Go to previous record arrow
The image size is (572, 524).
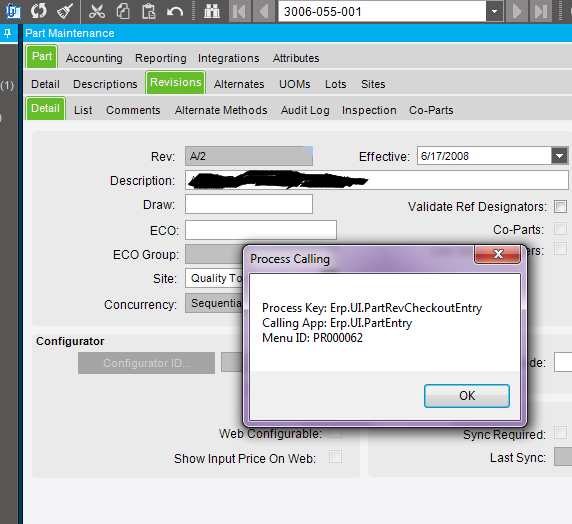click(263, 11)
